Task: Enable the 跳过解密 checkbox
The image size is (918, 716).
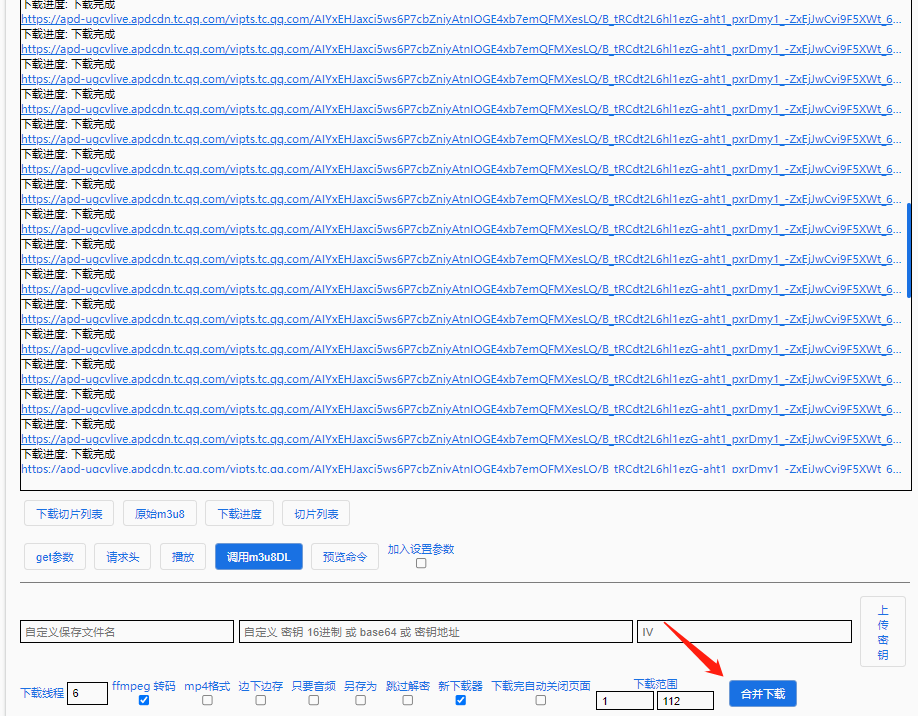Action: pos(407,700)
